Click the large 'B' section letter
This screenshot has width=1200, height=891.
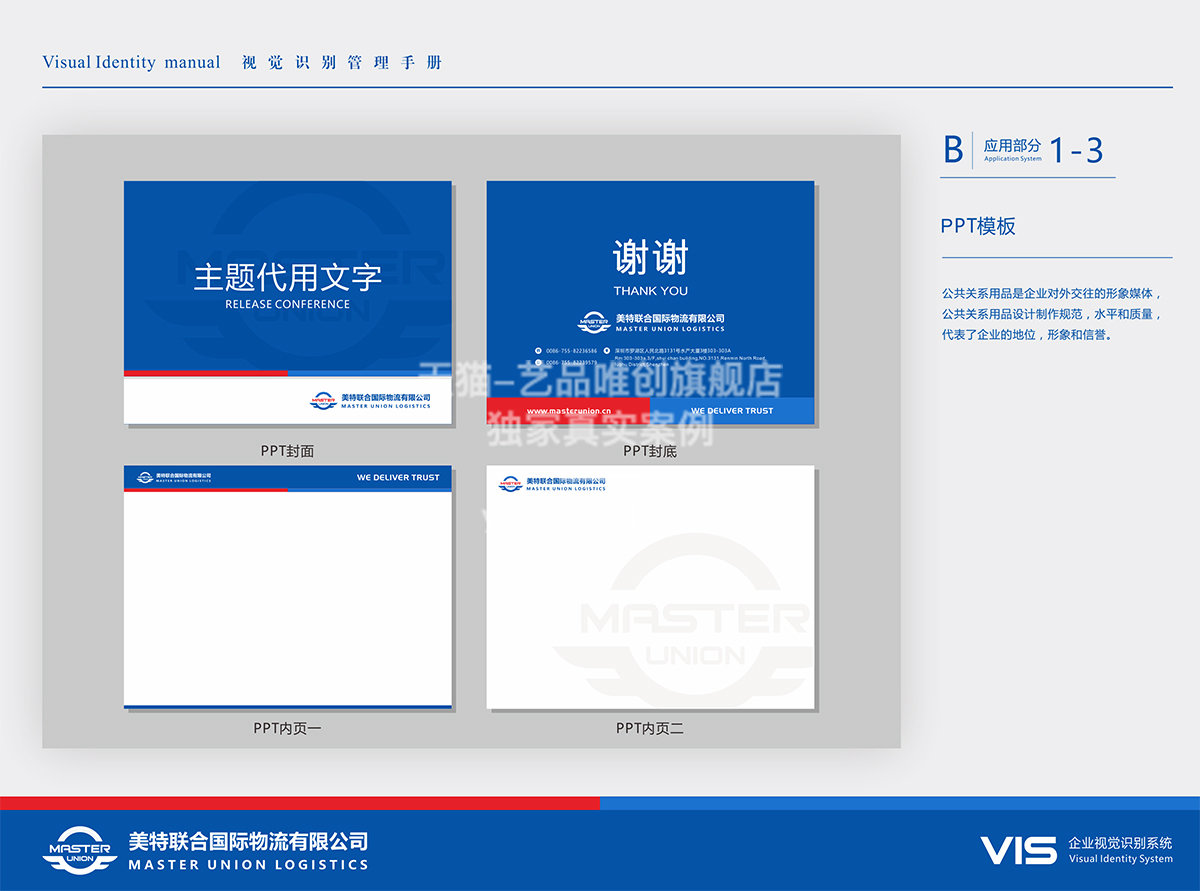953,150
